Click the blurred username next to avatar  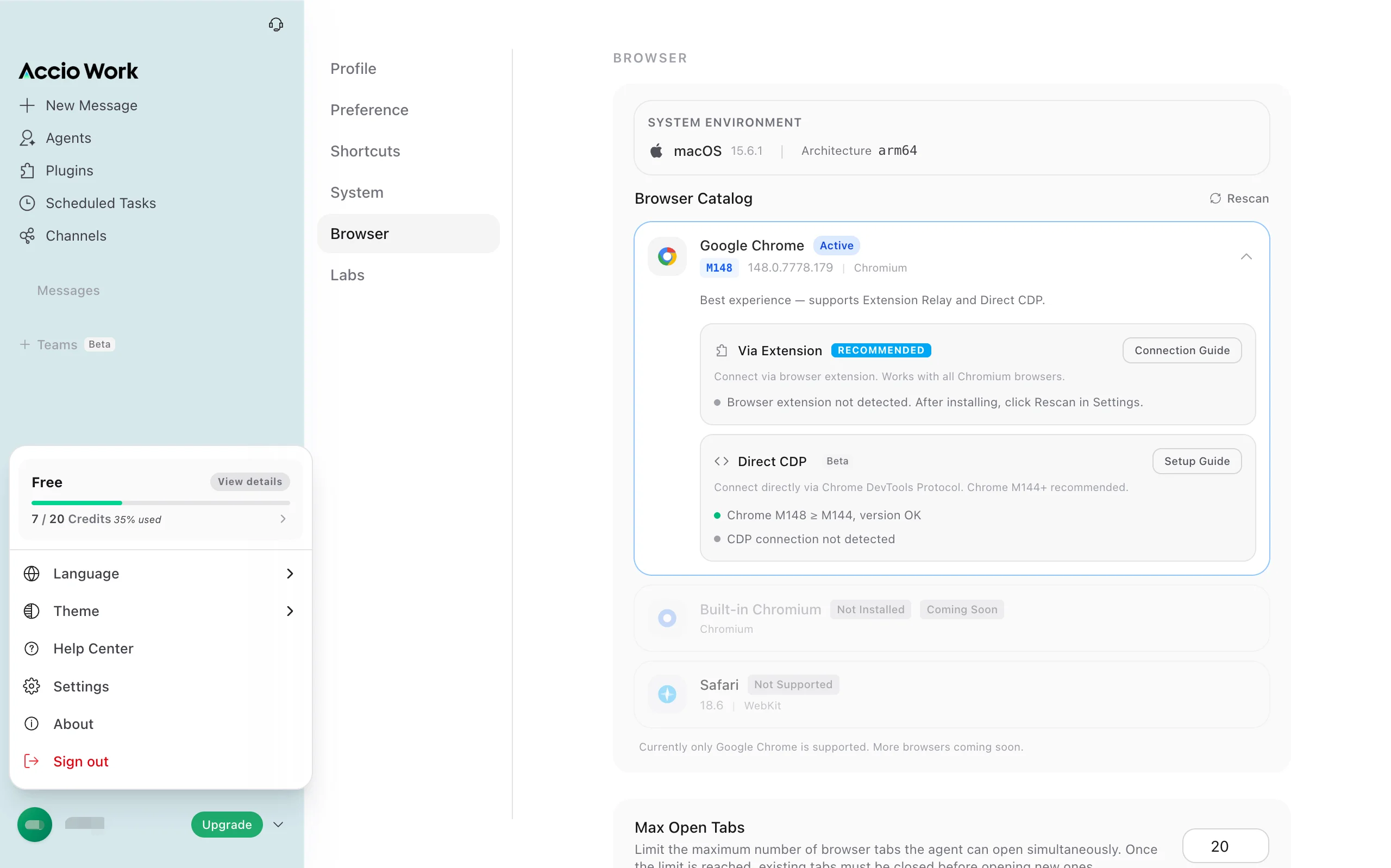click(x=84, y=823)
